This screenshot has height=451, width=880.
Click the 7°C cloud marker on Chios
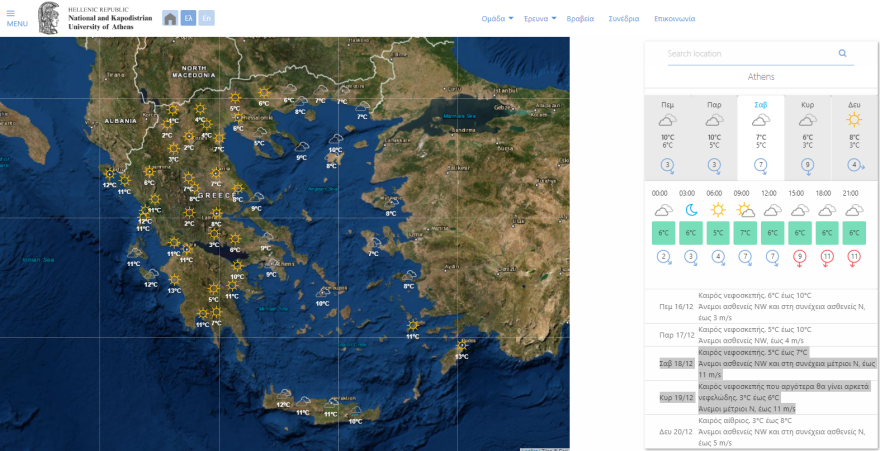[374, 243]
